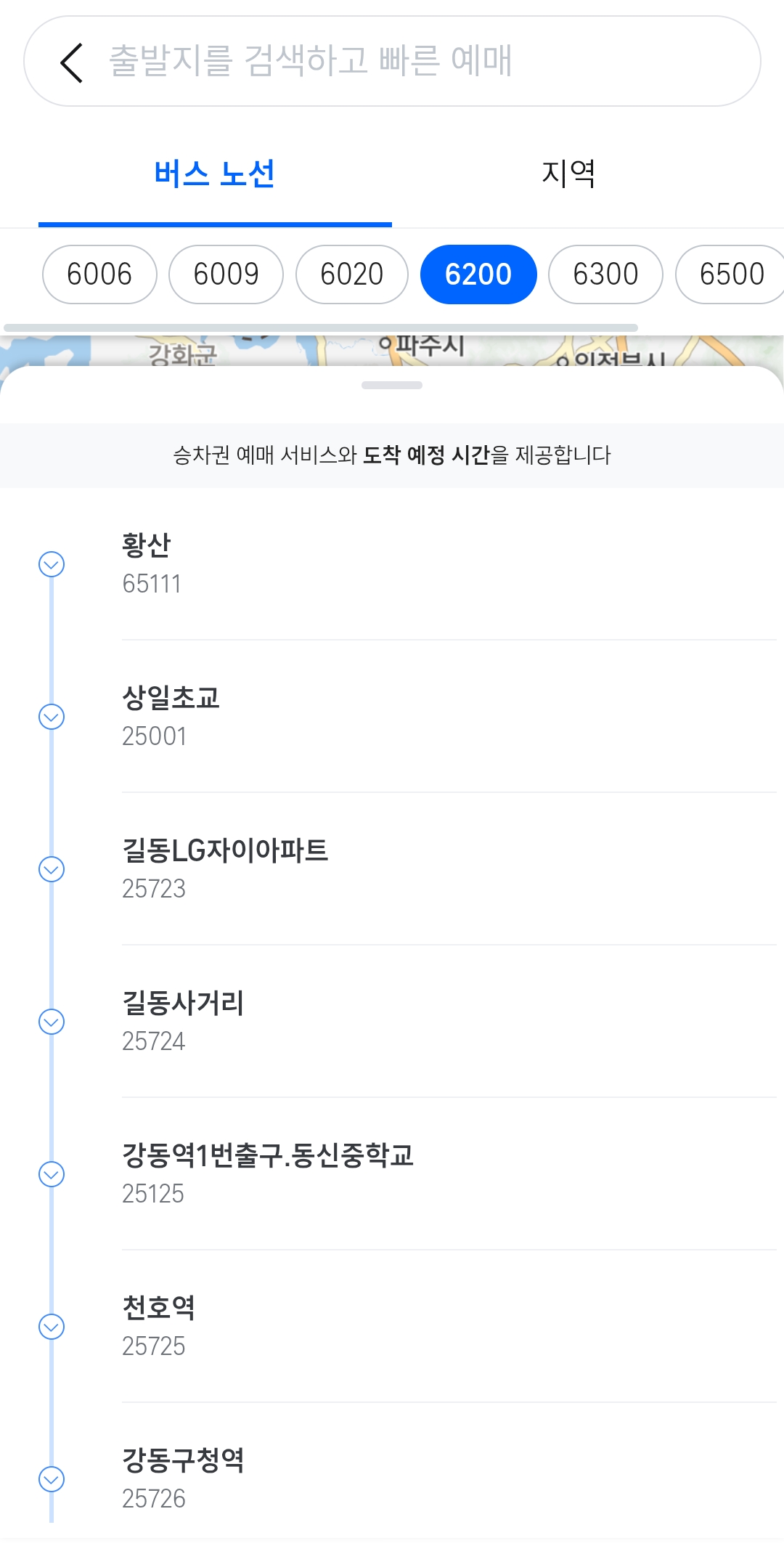Screen dimensions: 784x1546
Task: Select bus route 6020 chip
Action: click(x=352, y=274)
